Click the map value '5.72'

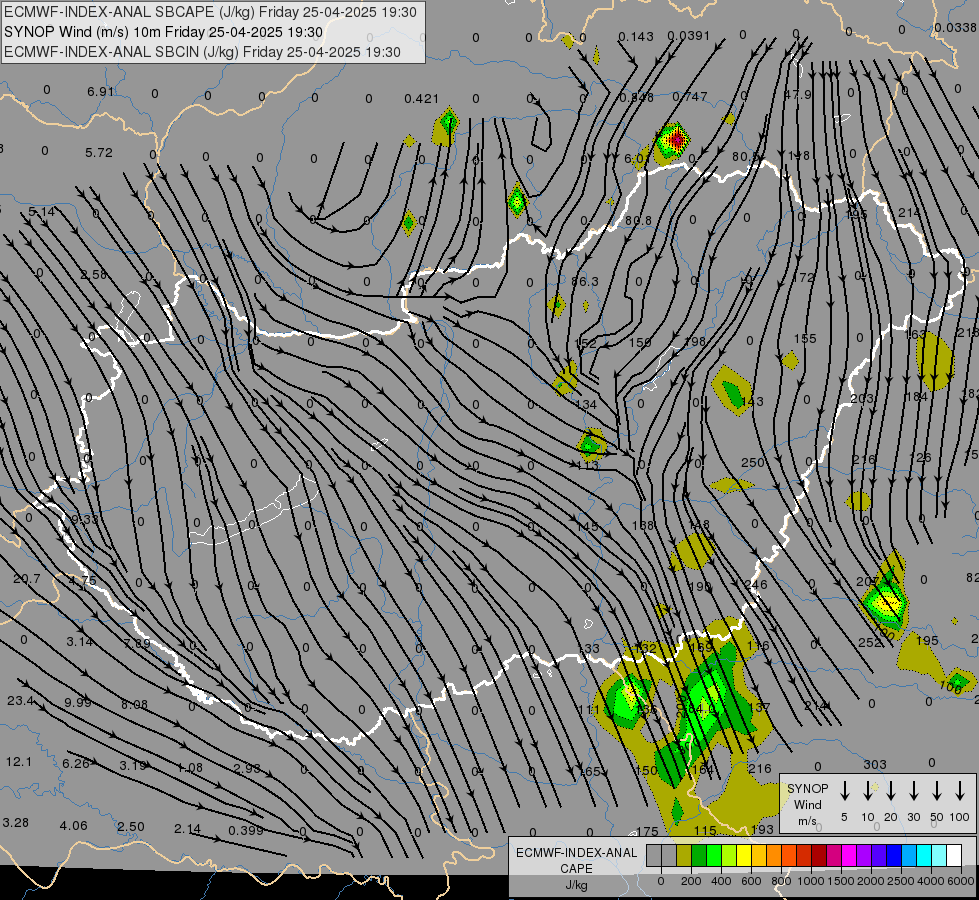[99, 152]
